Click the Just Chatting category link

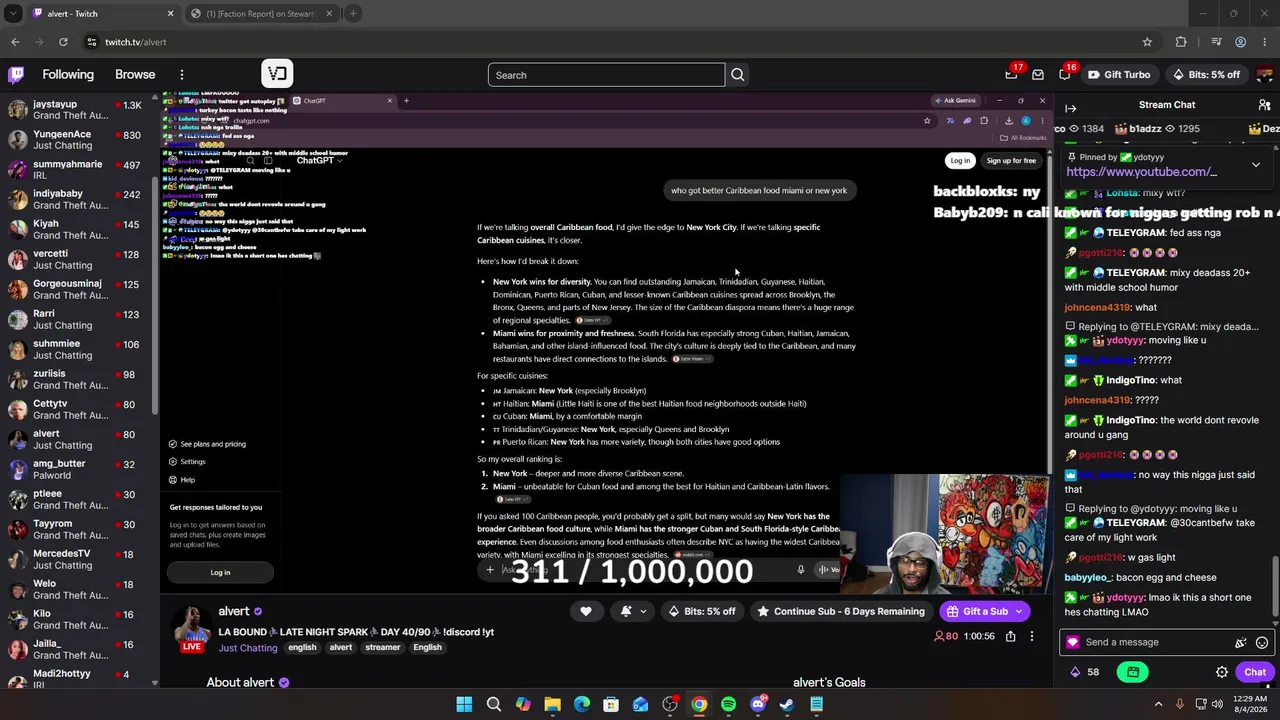point(248,648)
